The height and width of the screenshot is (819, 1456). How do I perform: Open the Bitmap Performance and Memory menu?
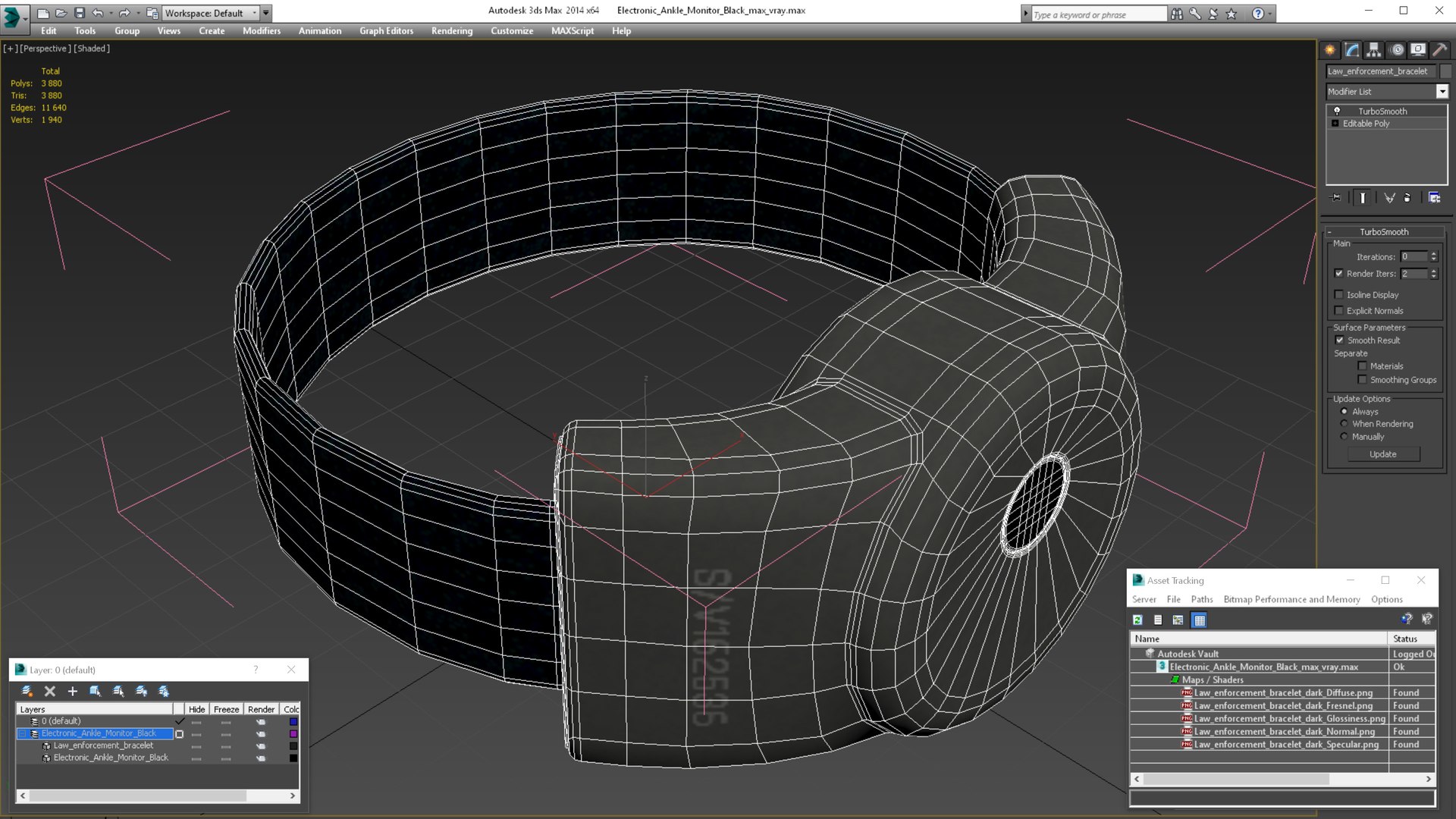(x=1291, y=599)
